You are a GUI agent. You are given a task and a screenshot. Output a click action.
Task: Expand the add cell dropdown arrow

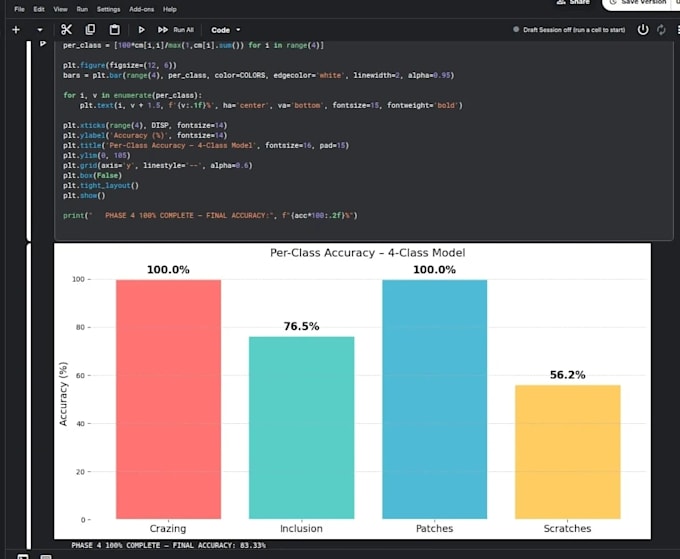[40, 30]
